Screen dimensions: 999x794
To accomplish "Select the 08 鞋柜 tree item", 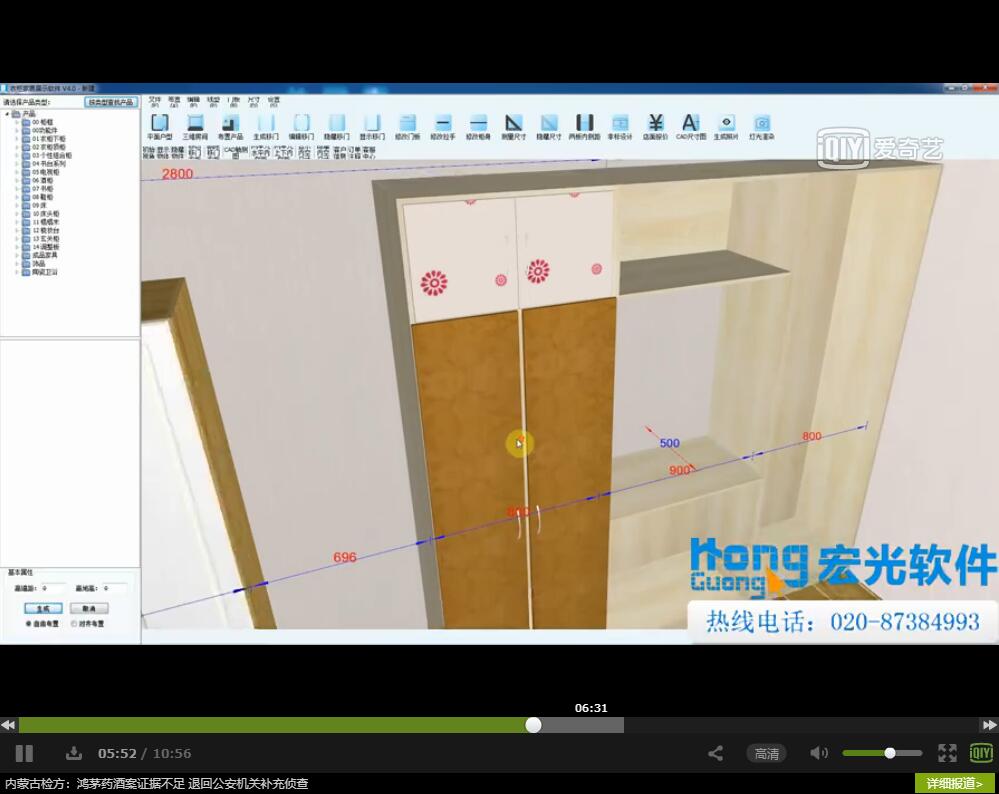I will (x=43, y=198).
